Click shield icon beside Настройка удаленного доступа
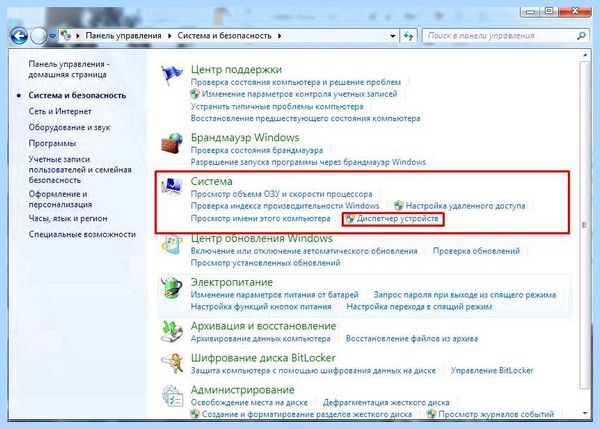The image size is (600, 429). pos(399,206)
